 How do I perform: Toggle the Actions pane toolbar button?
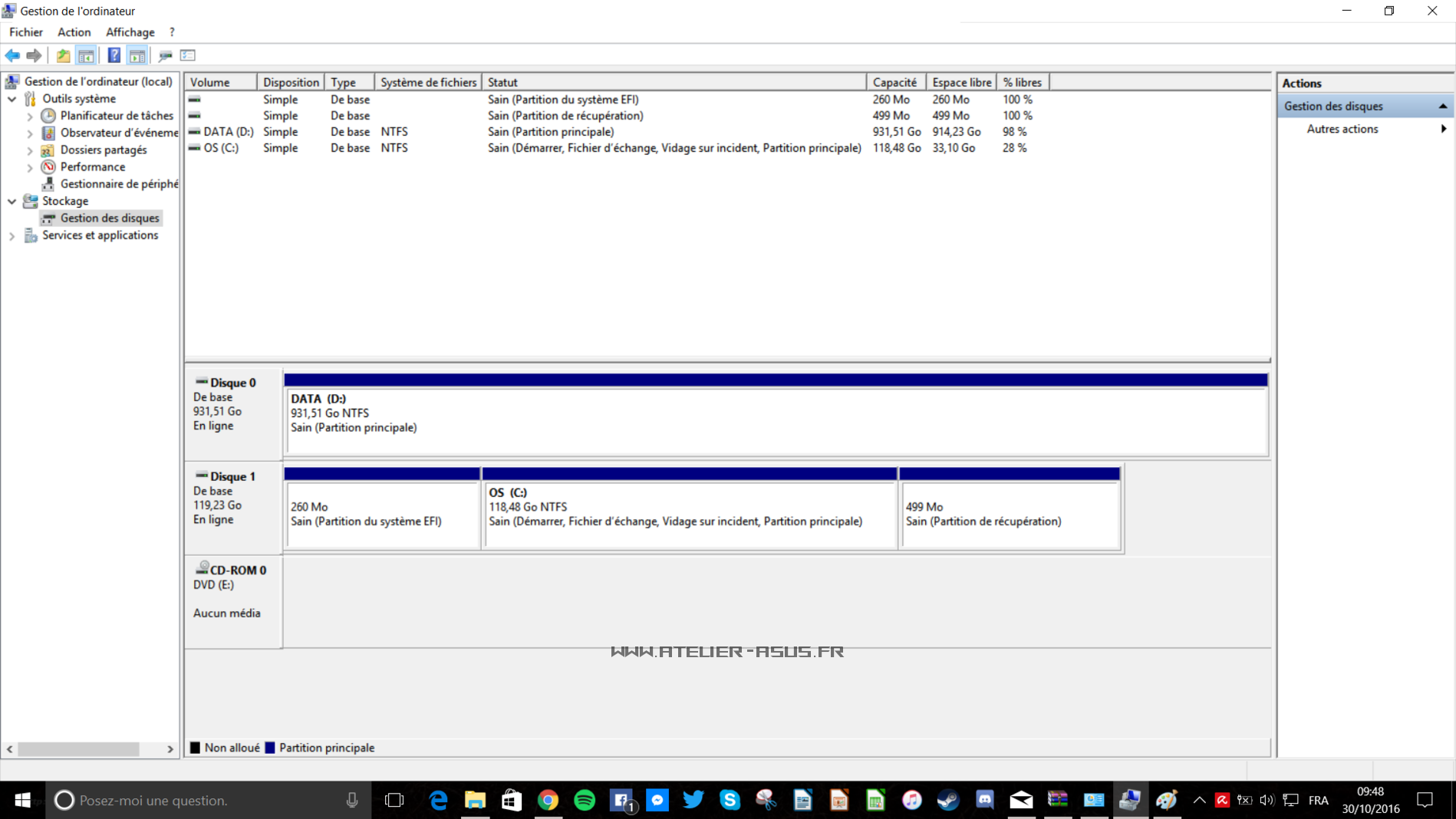(x=137, y=55)
